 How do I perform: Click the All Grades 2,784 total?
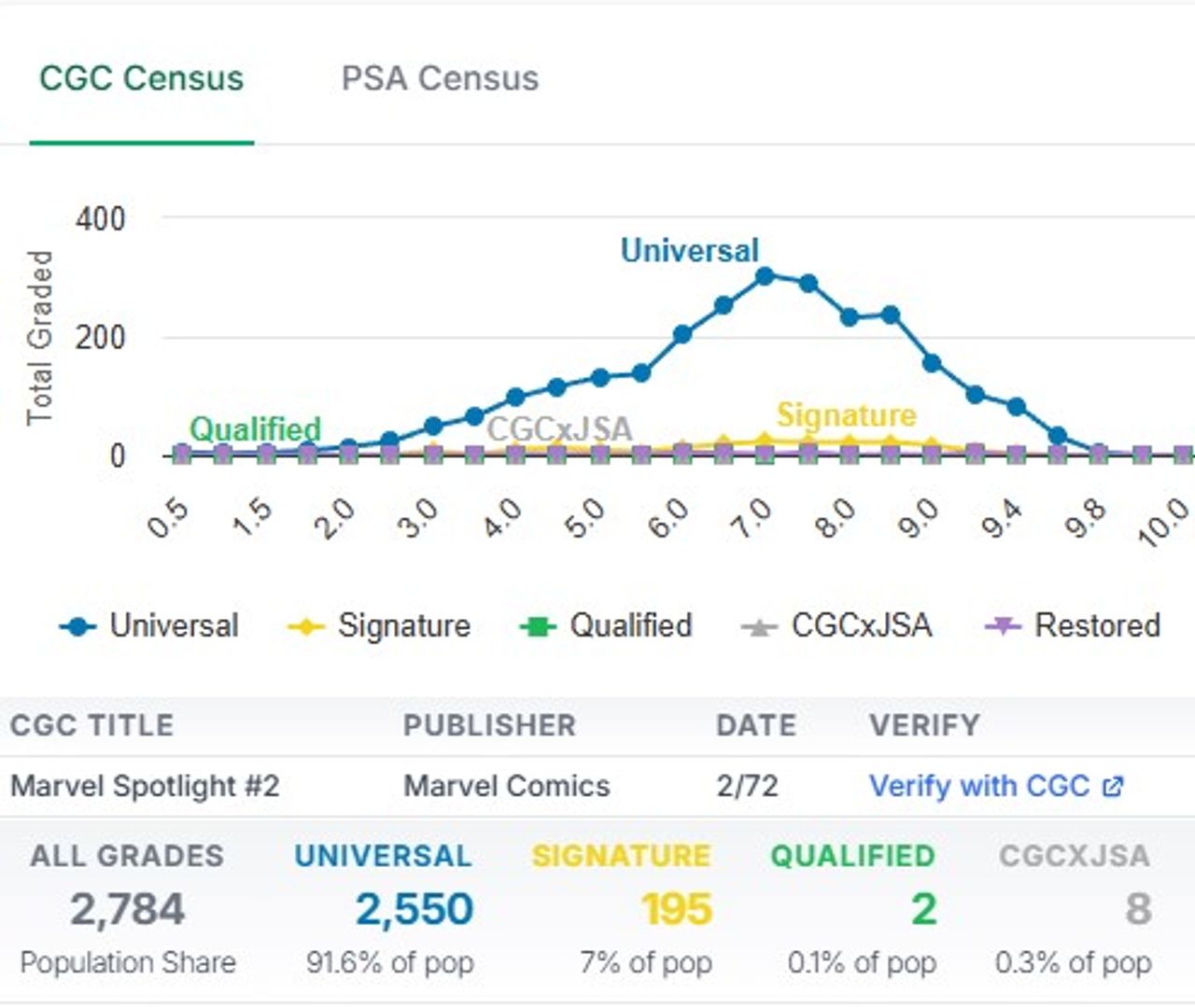pos(128,909)
